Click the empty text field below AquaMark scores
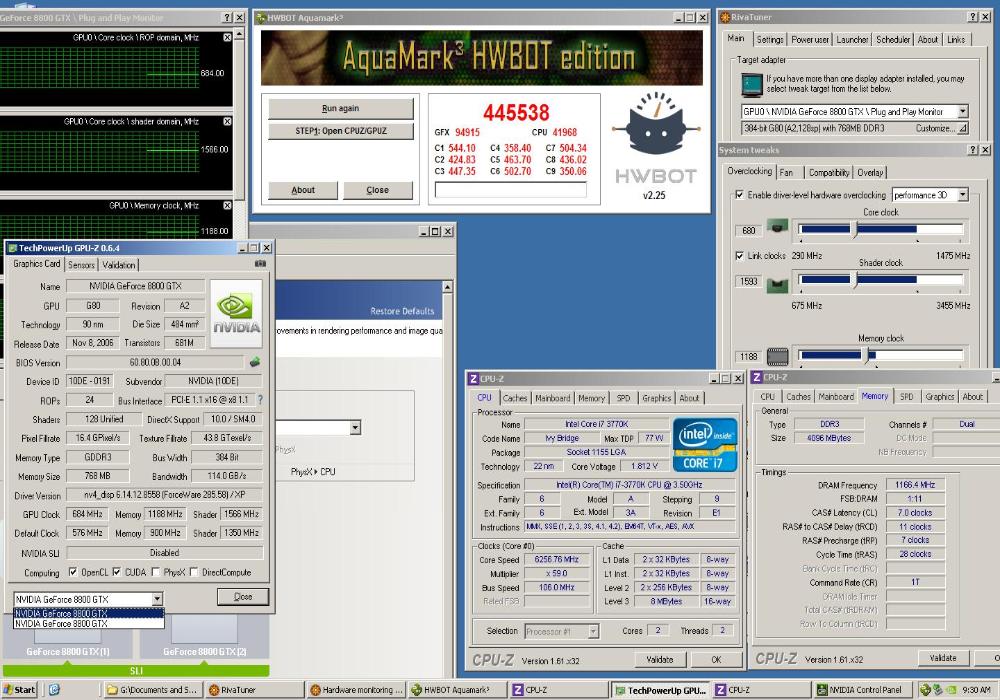Screen dimensions: 1000x700 click(x=511, y=190)
